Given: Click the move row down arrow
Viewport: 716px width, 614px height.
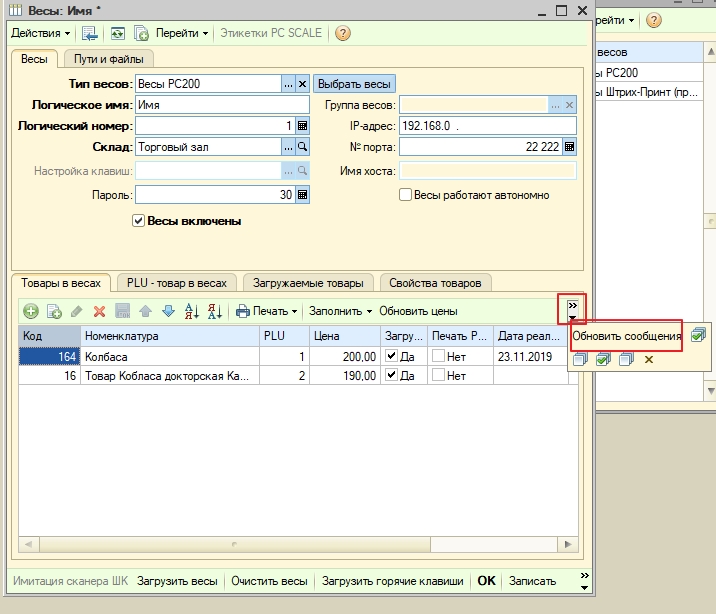Looking at the screenshot, I should click(x=168, y=311).
